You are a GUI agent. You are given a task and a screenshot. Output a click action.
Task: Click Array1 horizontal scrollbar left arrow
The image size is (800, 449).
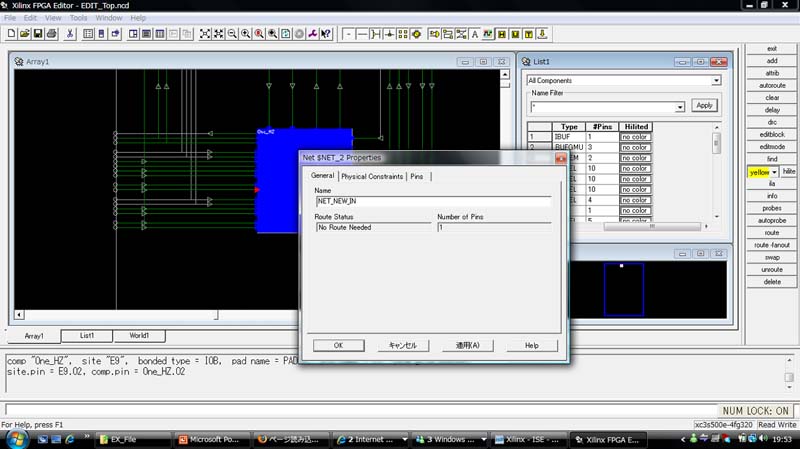19,314
